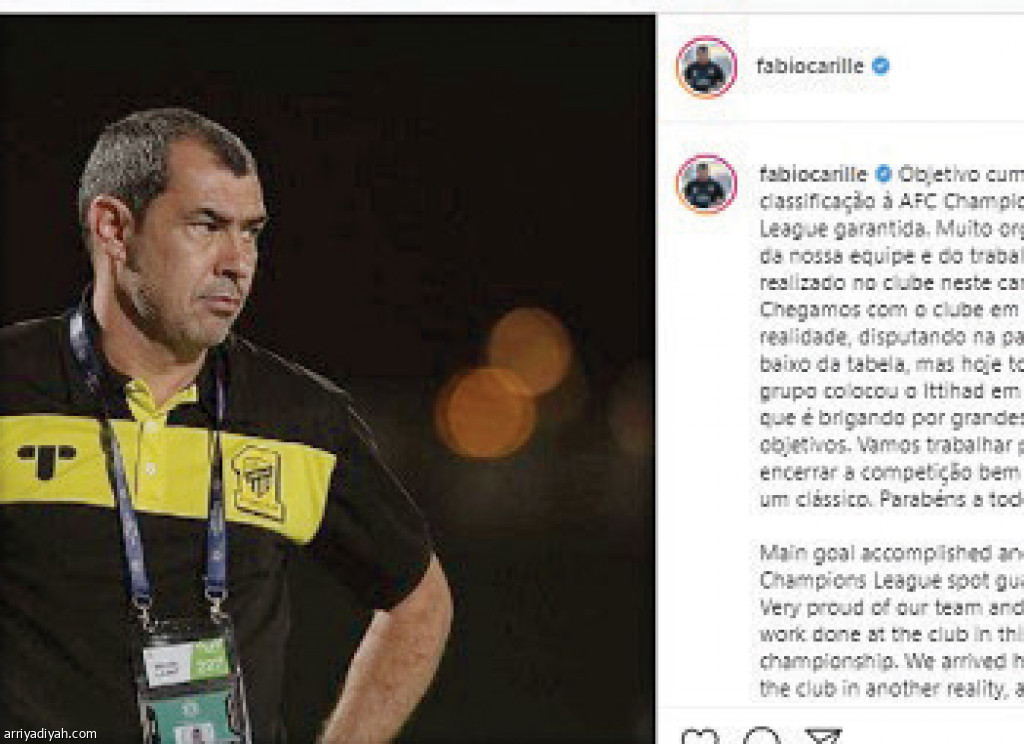Click the arriyadiyah.com watermark
The height and width of the screenshot is (744, 1024).
point(49,734)
